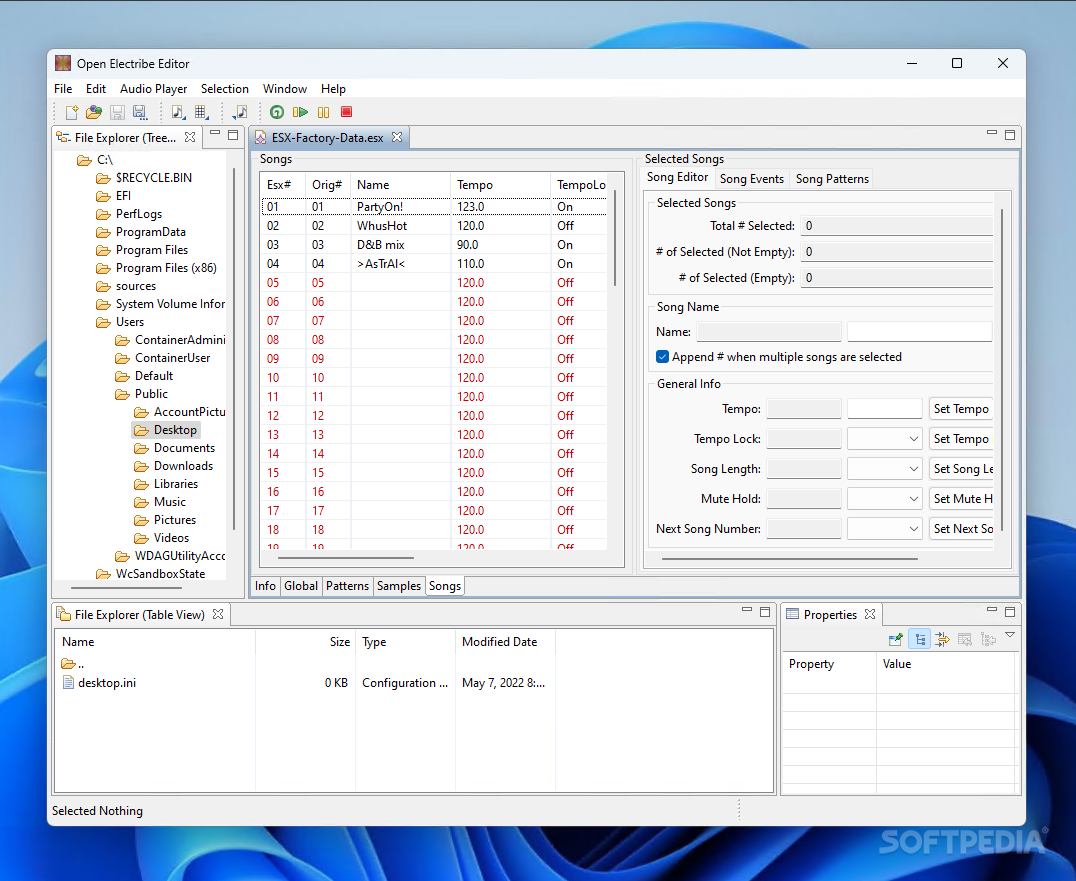
Task: Switch to the Global bottom tab
Action: [x=301, y=586]
